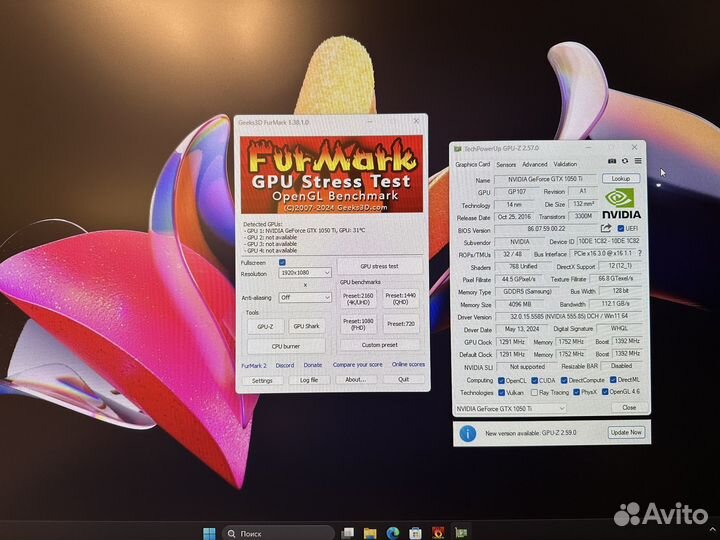The height and width of the screenshot is (540, 720).
Task: Toggle the OpenGL 4.6 checkbox
Action: [x=605, y=392]
